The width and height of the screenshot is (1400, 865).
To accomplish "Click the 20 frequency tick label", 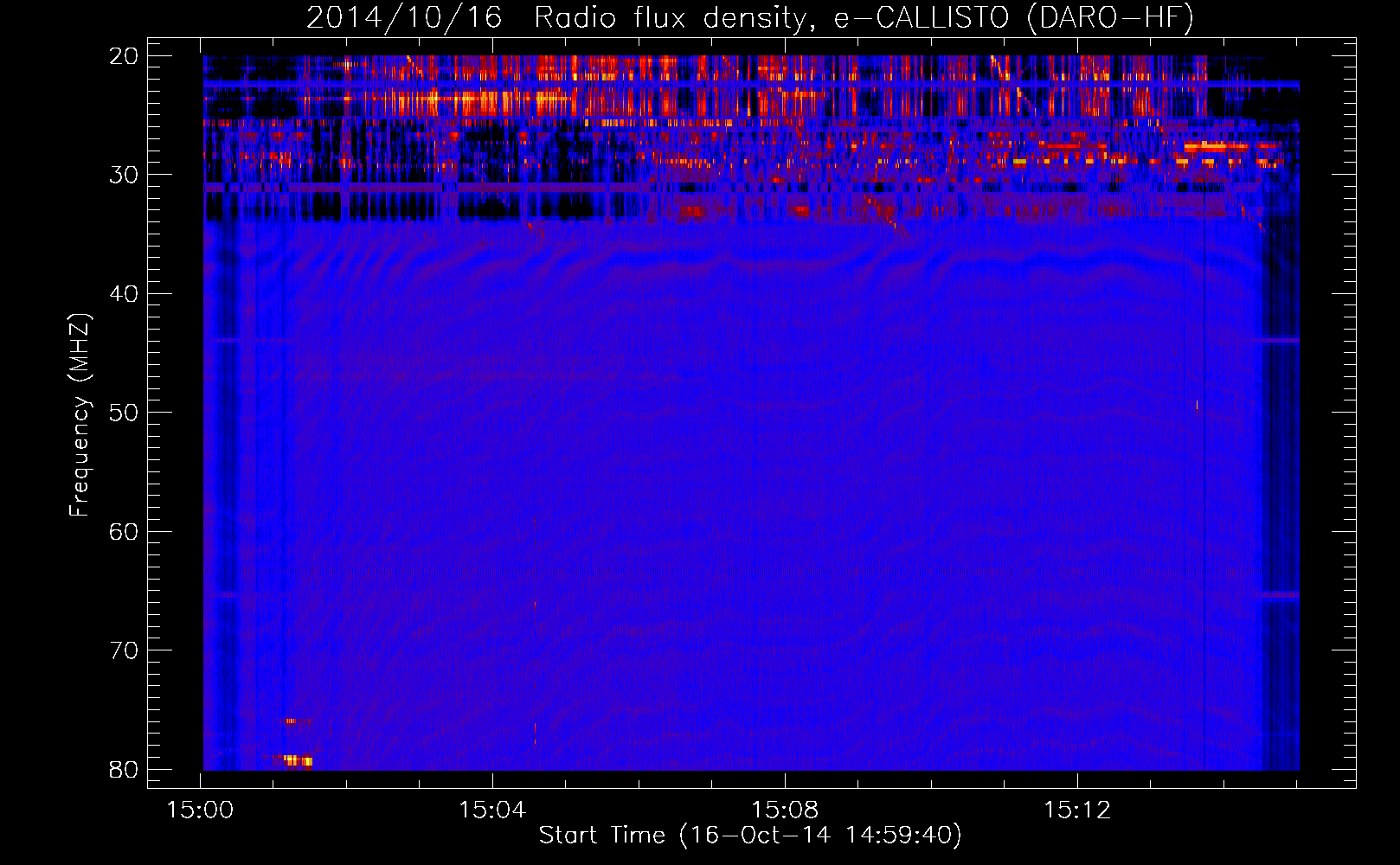I will [x=124, y=56].
